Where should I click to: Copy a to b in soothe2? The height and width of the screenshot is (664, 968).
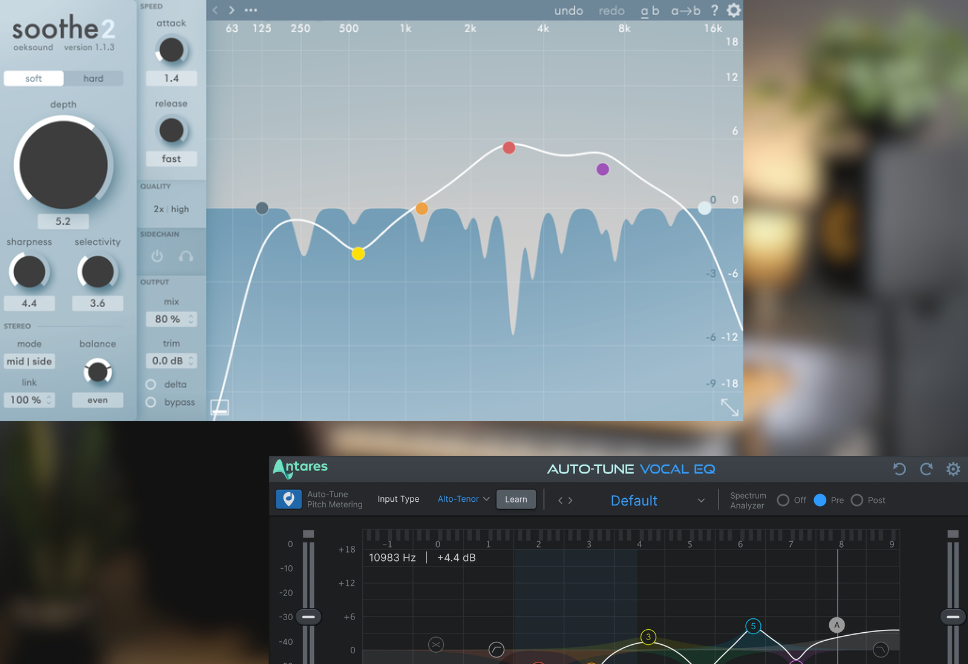pos(685,10)
